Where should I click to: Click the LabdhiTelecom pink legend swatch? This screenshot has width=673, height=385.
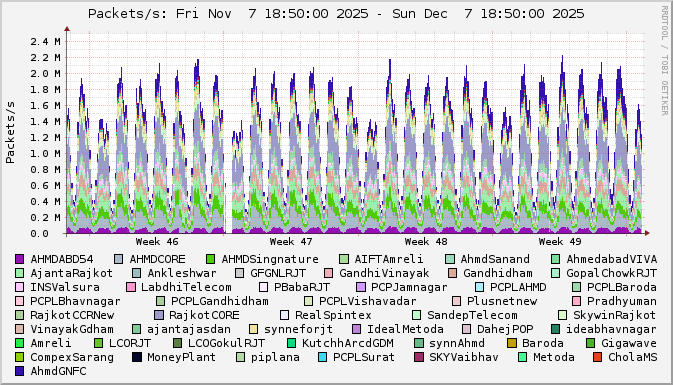click(130, 287)
